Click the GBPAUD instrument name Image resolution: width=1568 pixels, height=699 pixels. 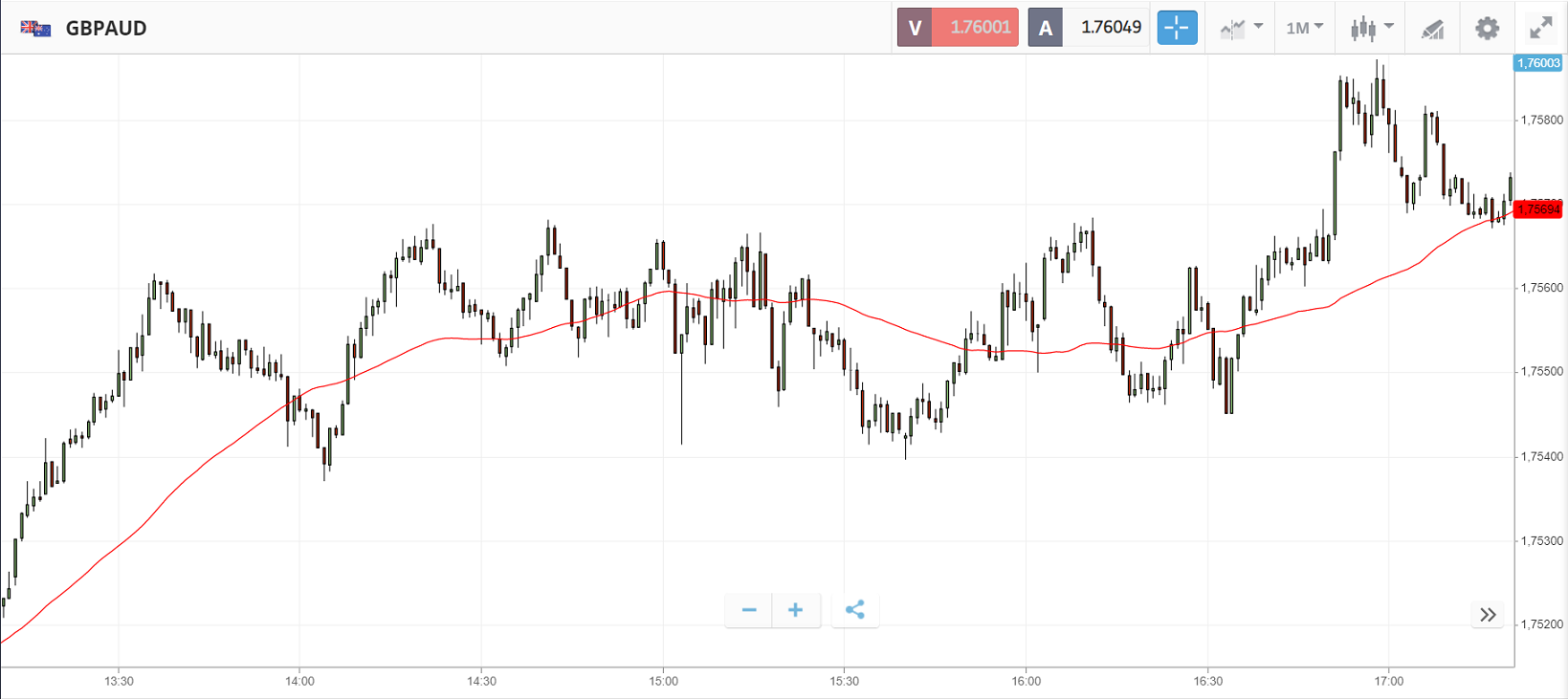(x=106, y=28)
